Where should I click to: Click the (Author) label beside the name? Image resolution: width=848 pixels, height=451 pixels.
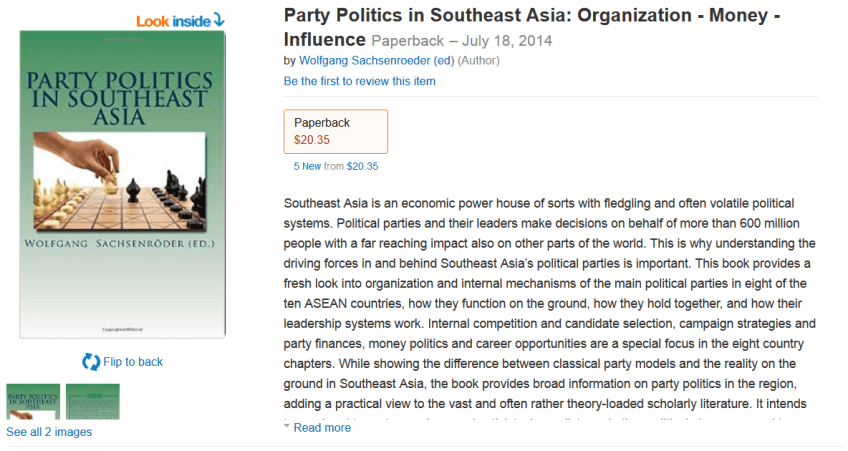[x=479, y=60]
